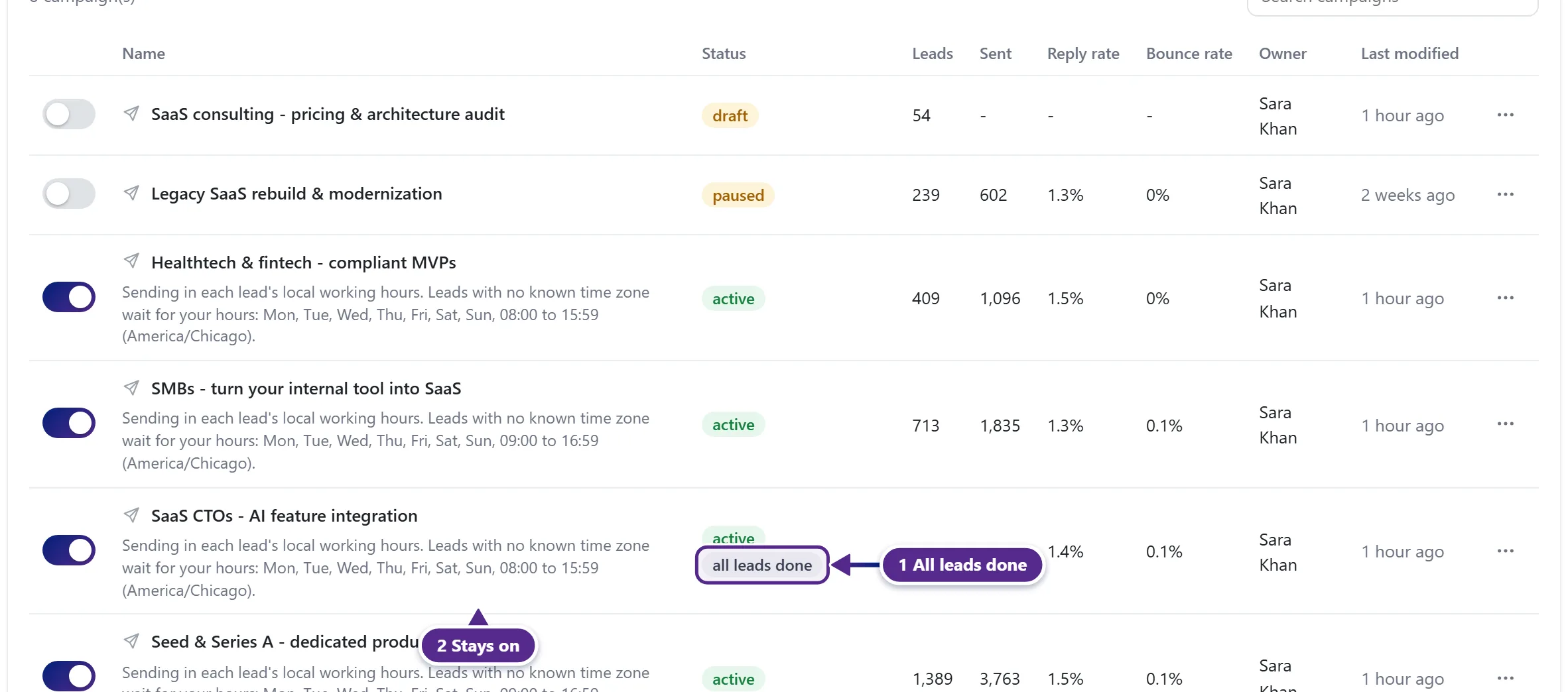Screen dimensions: 1568x692
Task: Open more options for Legacy SaaS rebuild campaign
Action: 1505,194
